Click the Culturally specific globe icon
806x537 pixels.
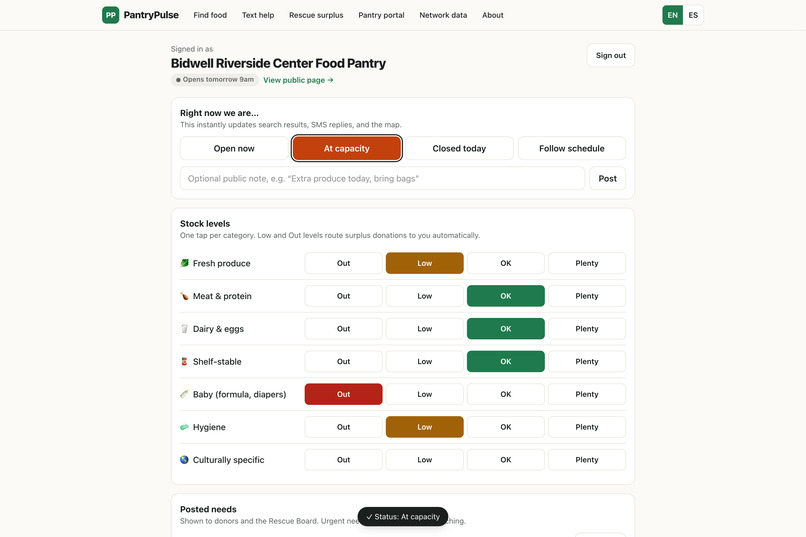point(185,460)
